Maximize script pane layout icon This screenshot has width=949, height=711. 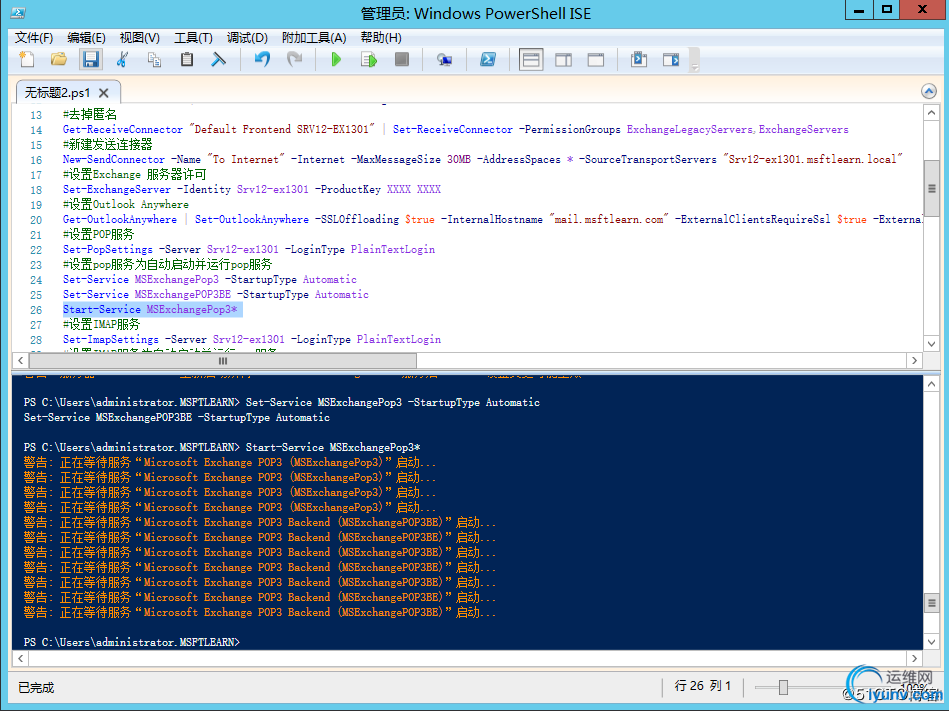coord(596,59)
